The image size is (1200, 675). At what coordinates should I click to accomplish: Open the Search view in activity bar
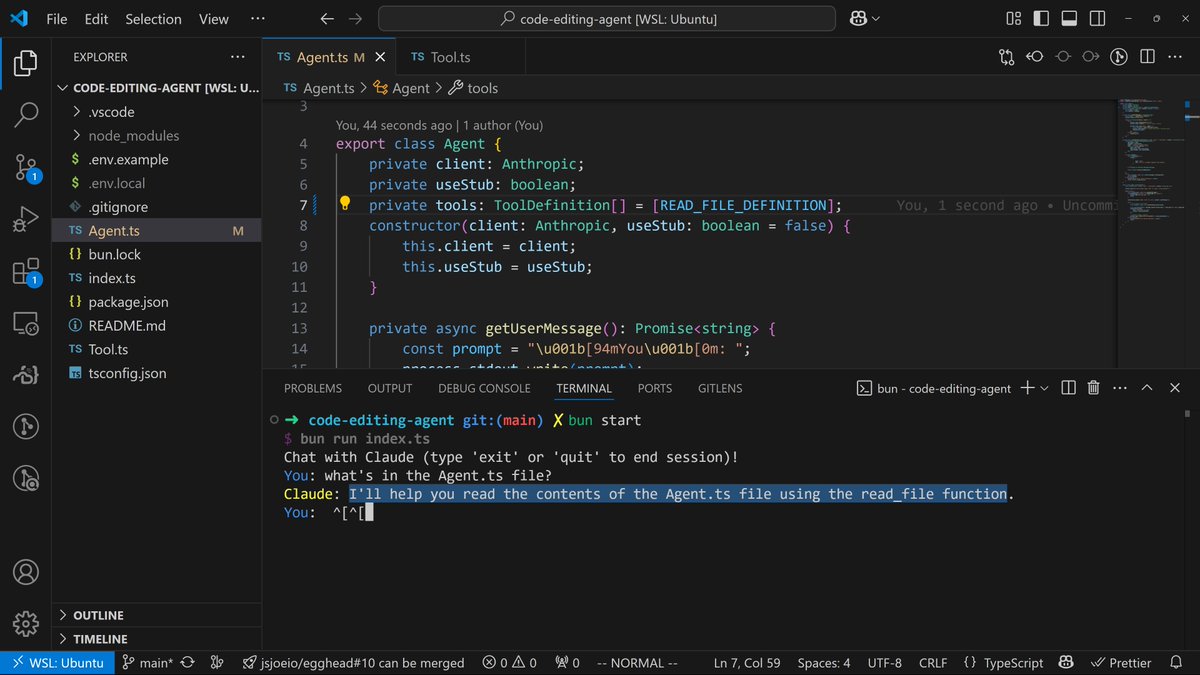tap(26, 114)
